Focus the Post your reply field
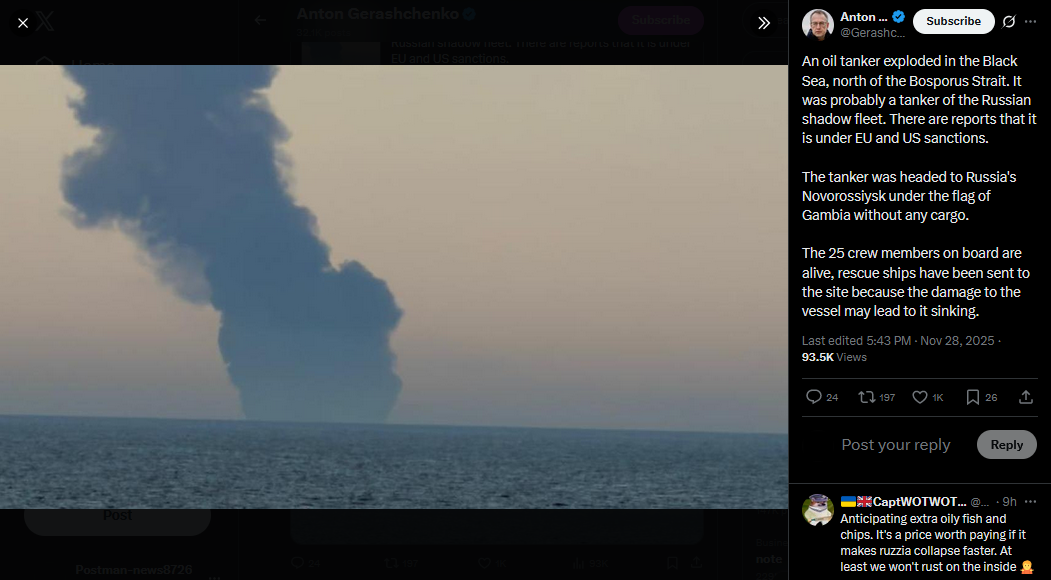This screenshot has width=1051, height=580. pos(895,445)
